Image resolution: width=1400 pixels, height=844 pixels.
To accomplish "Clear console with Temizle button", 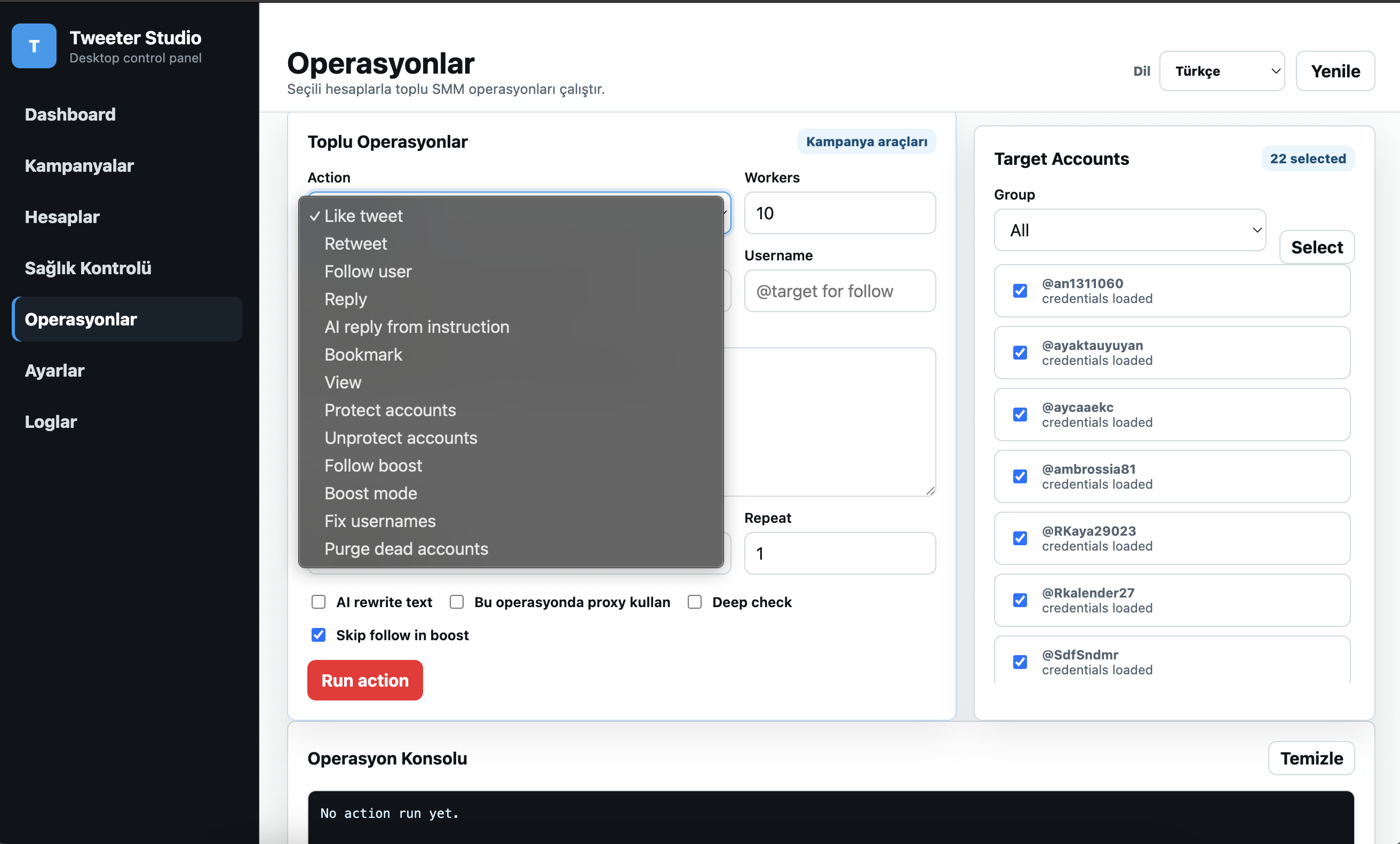I will coord(1311,758).
